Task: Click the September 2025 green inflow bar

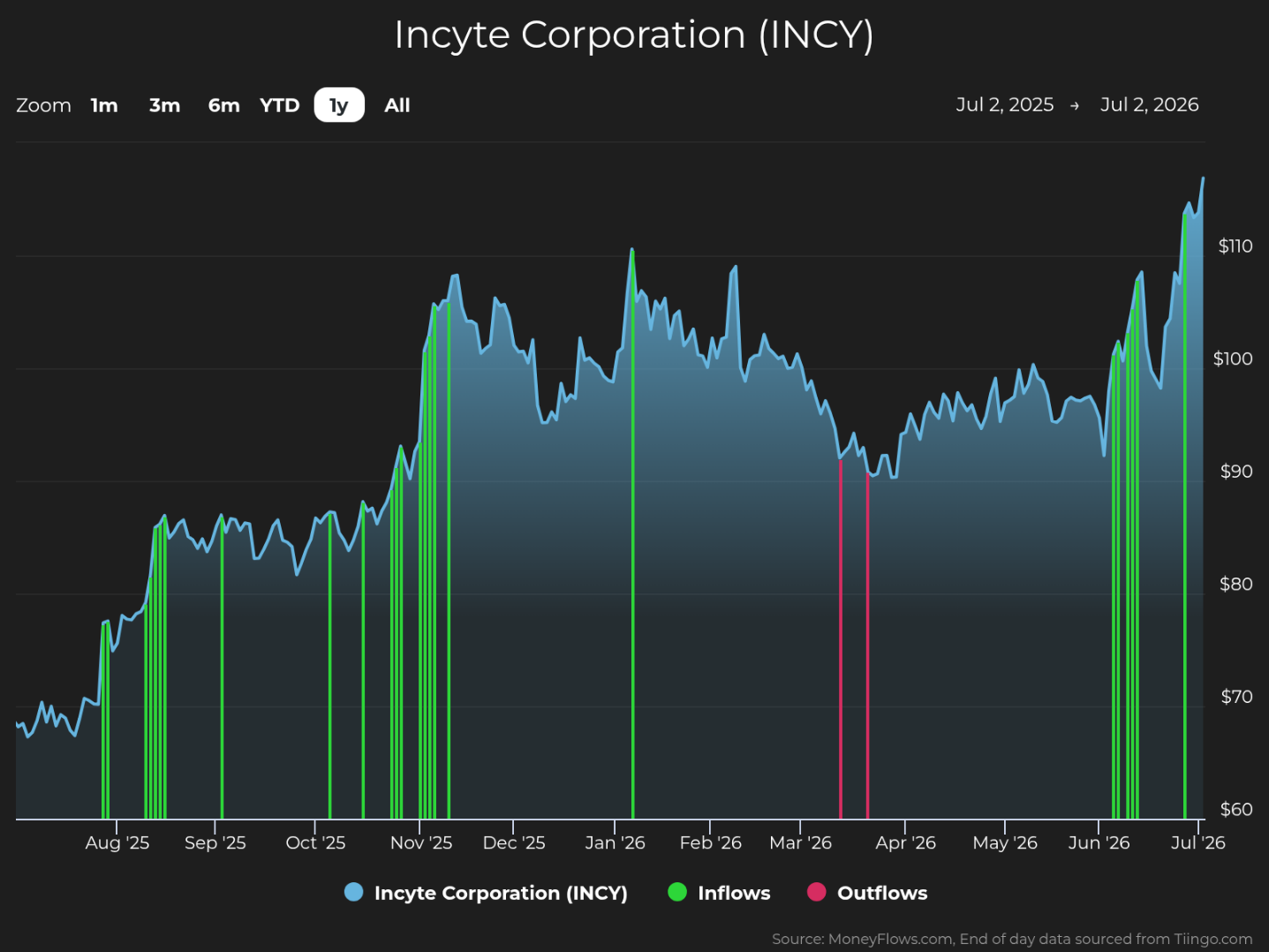Action: click(222, 669)
